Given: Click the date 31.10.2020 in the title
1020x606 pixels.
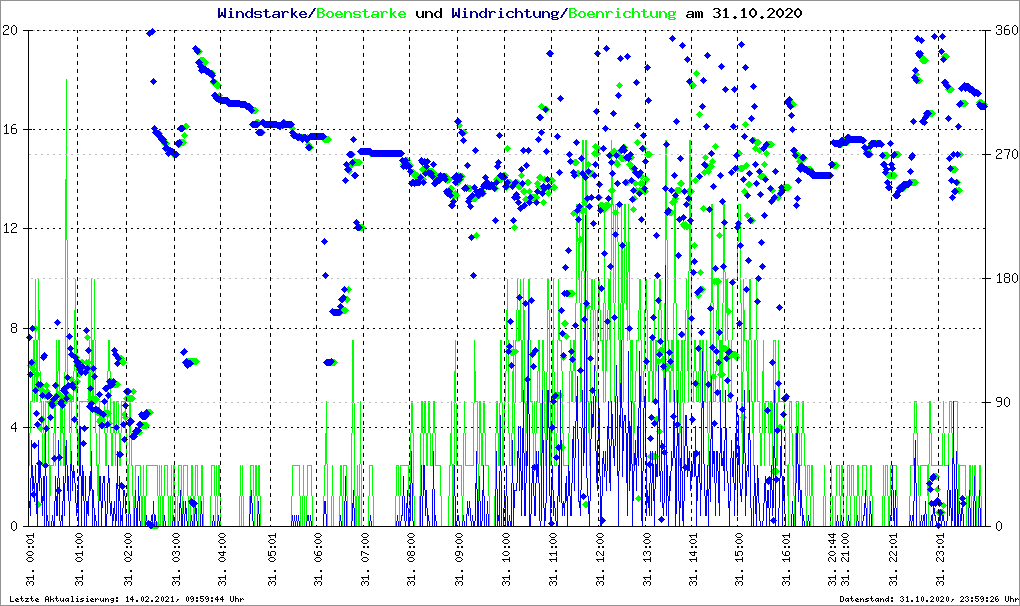Looking at the screenshot, I should click(757, 13).
